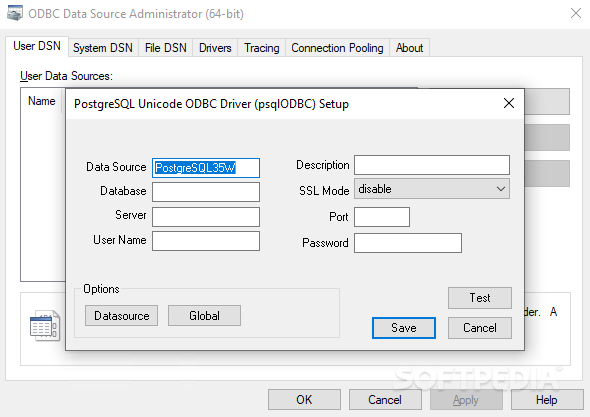Save the data source settings
This screenshot has width=590, height=417.
(404, 328)
